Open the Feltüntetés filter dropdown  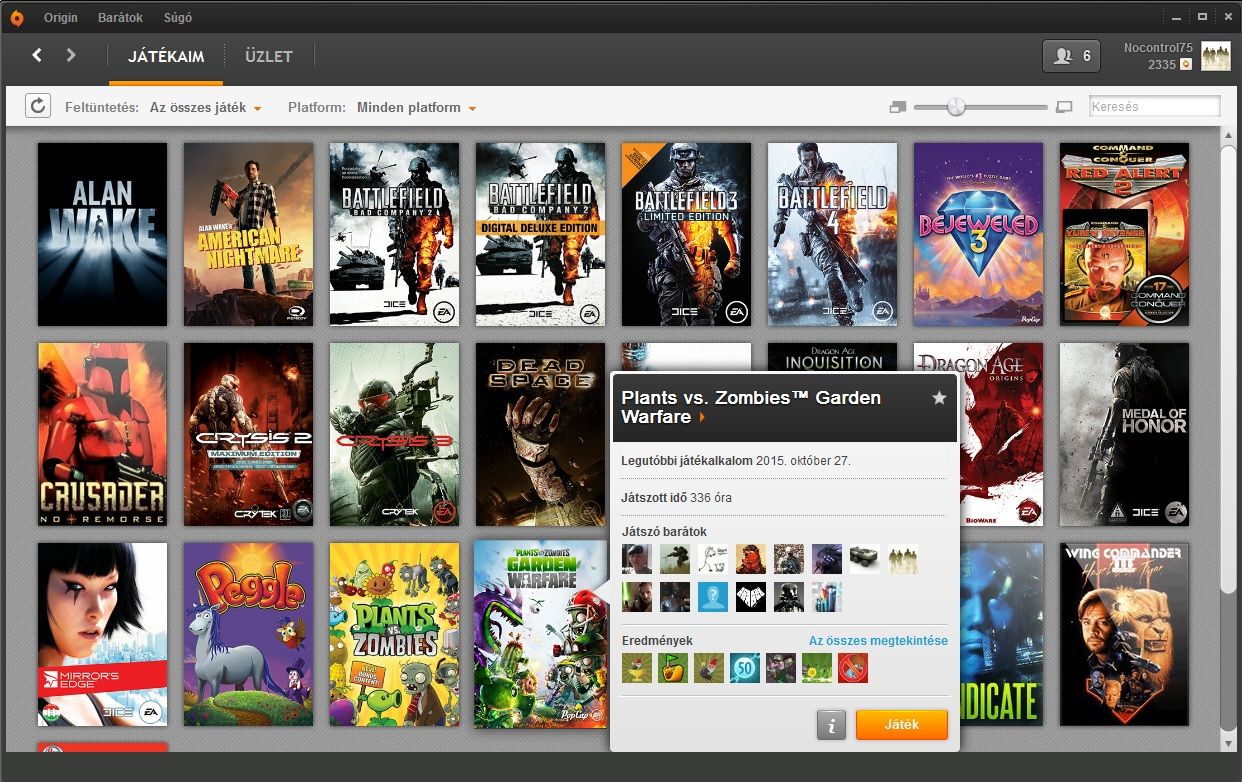click(206, 107)
